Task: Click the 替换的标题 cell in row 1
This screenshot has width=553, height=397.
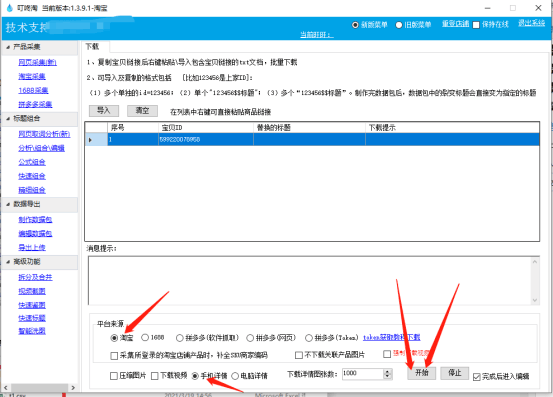Action: click(309, 140)
